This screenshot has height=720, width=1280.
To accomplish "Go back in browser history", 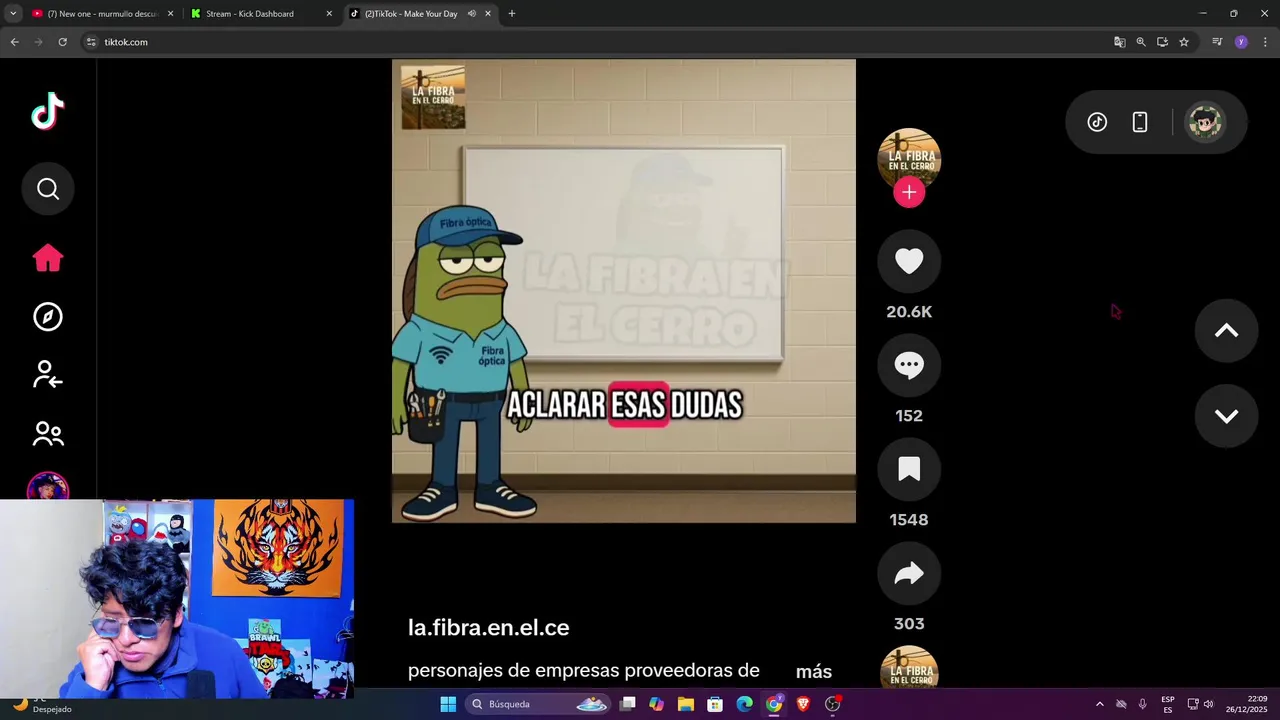I will click(x=14, y=42).
